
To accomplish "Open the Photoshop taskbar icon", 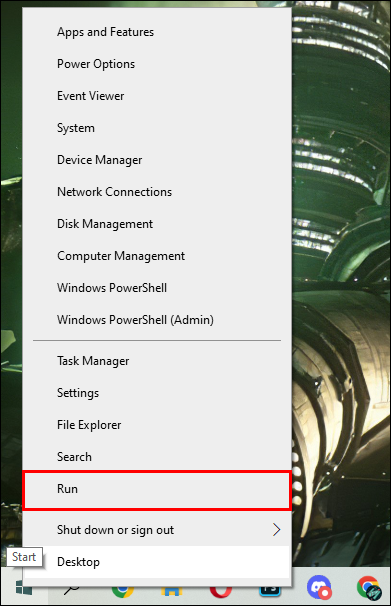I will pyautogui.click(x=269, y=589).
